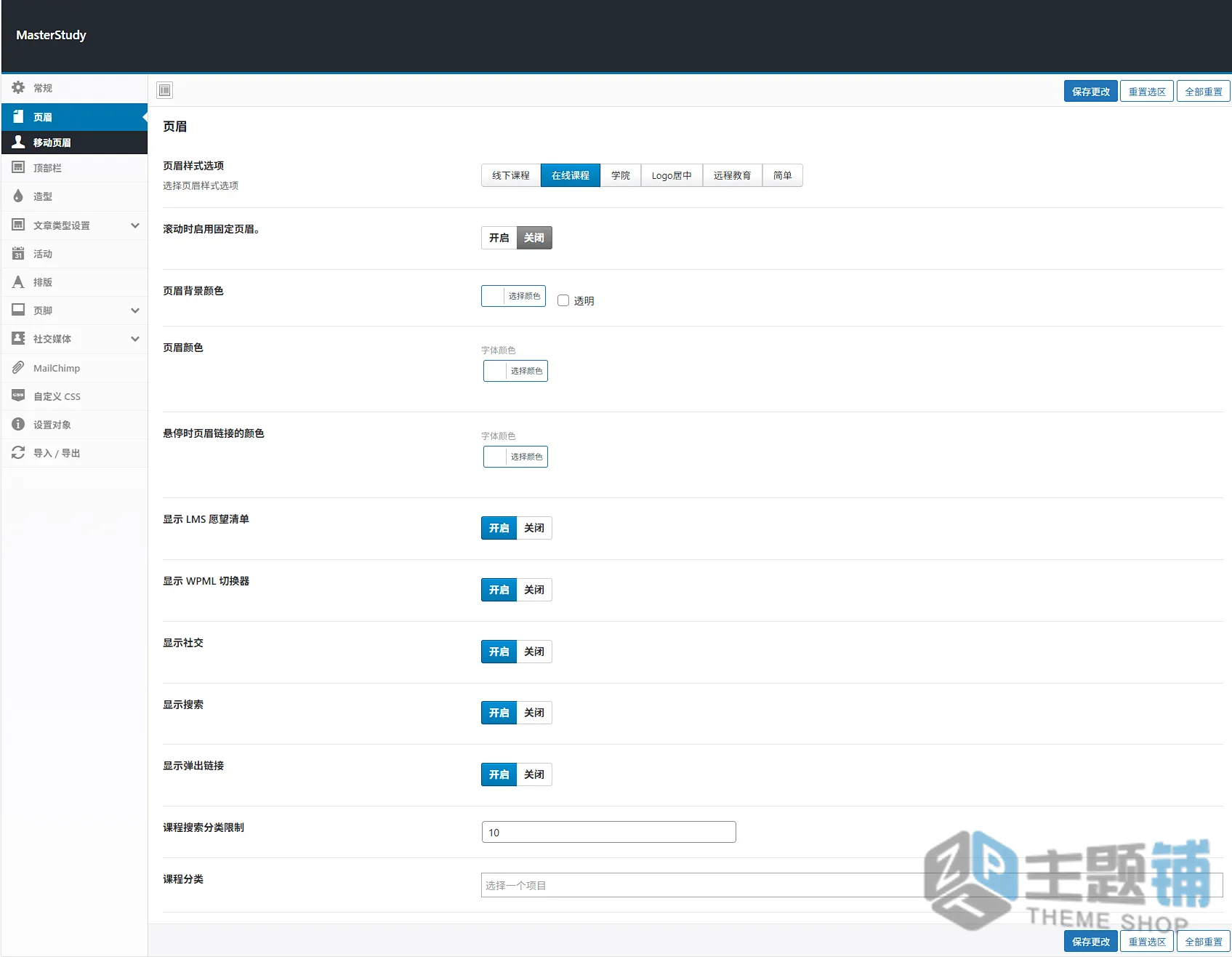Set 显示弹出链接 to 关闭
The image size is (1232, 957).
(x=534, y=774)
